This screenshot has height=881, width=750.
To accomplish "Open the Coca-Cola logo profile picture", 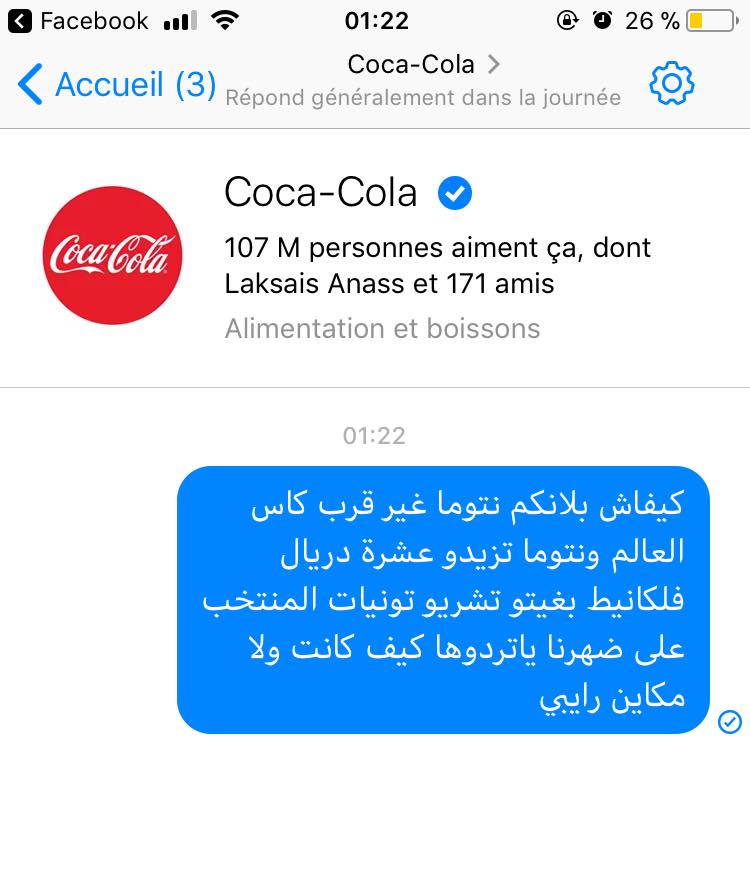I will coord(112,255).
